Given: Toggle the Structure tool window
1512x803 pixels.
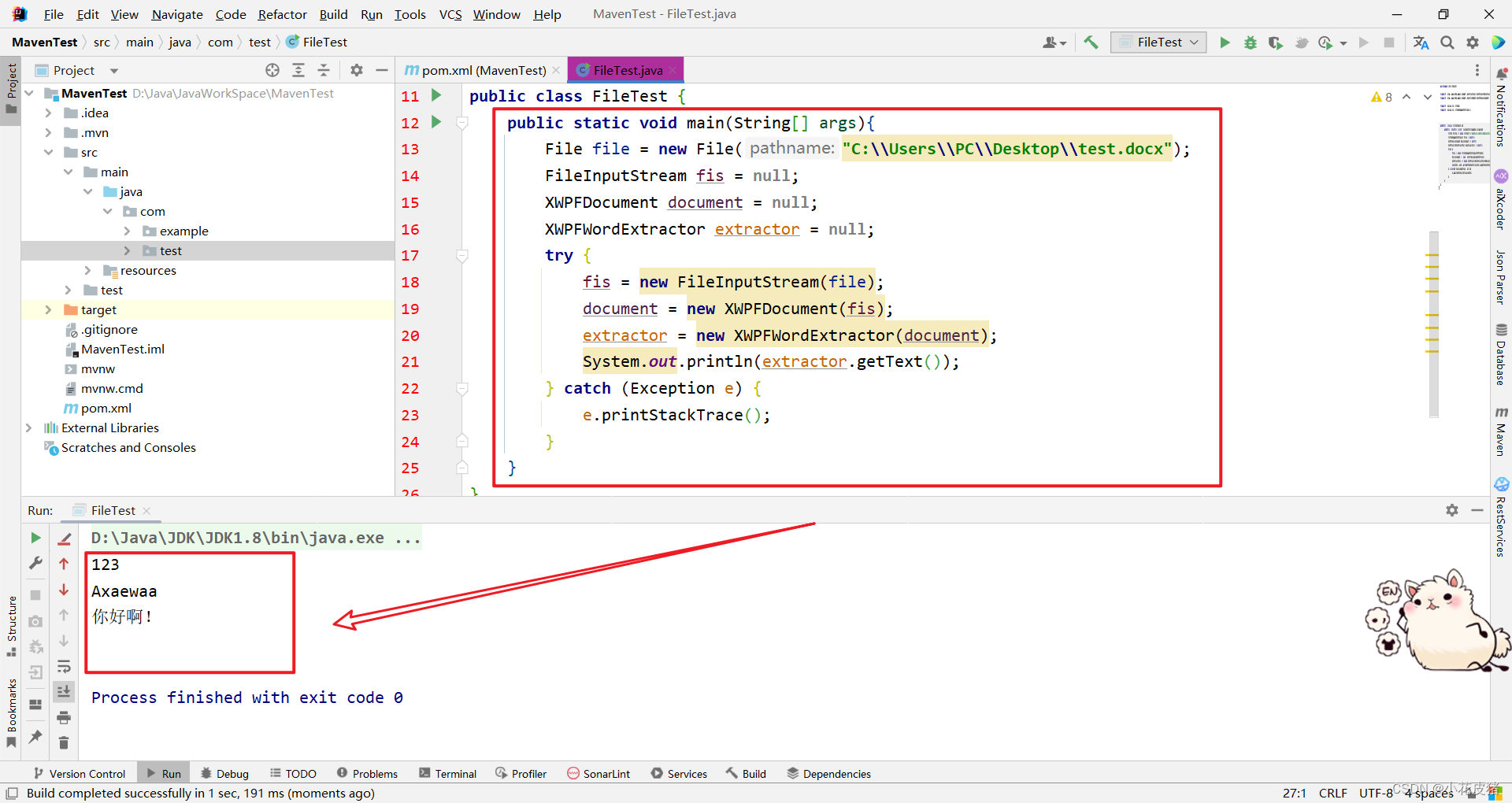Looking at the screenshot, I should point(11,626).
